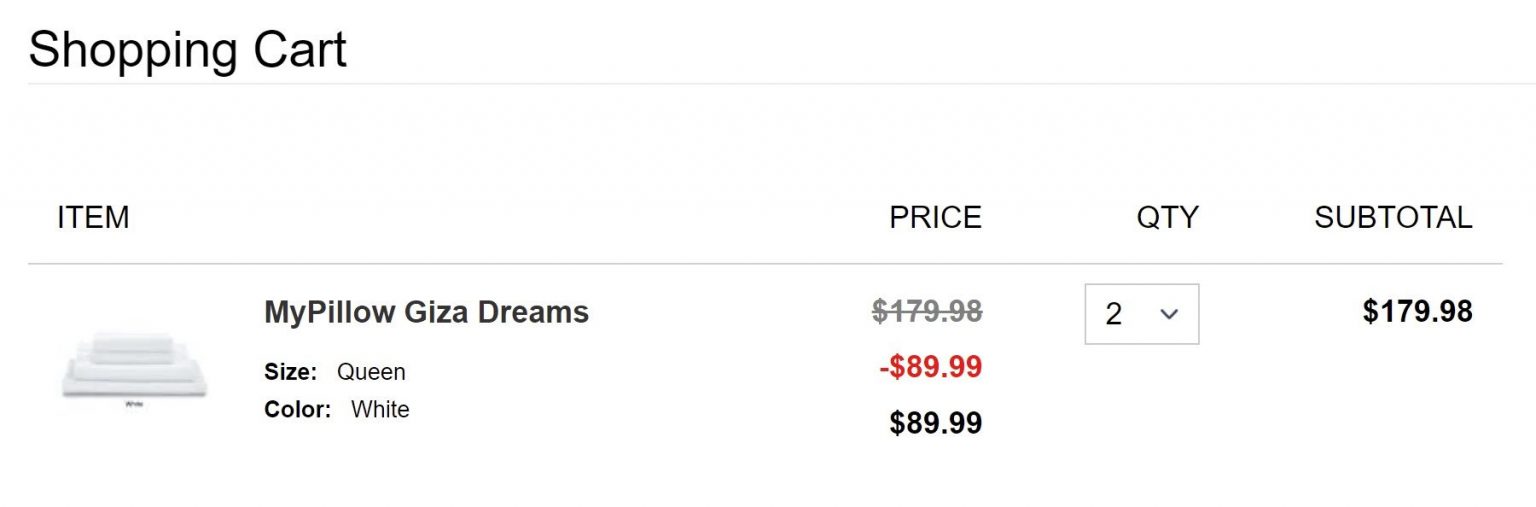Open the quantity dropdown showing 2
The image size is (1536, 507).
(1141, 314)
